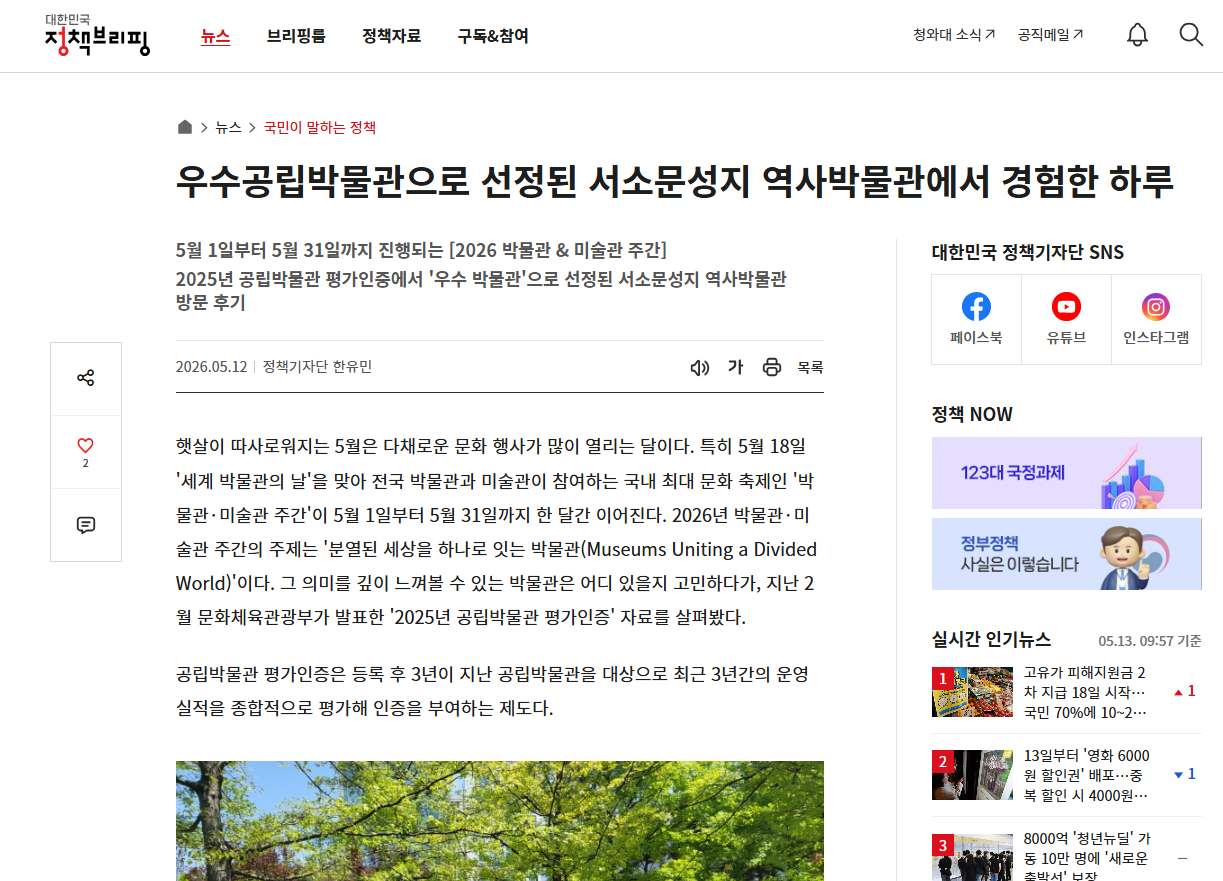The height and width of the screenshot is (881, 1223).
Task: Select 국민이 말하는 정책 breadcrumb
Action: pos(320,127)
